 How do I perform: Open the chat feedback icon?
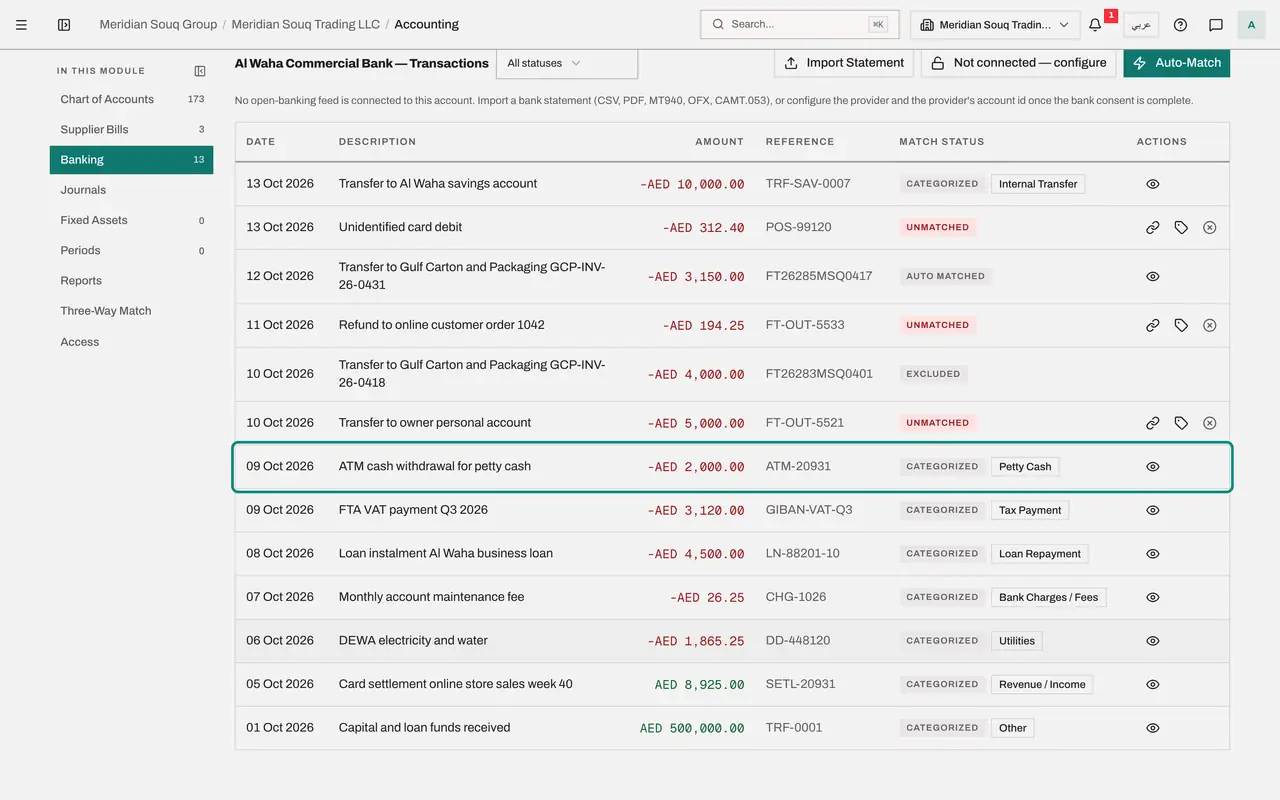click(x=1216, y=25)
